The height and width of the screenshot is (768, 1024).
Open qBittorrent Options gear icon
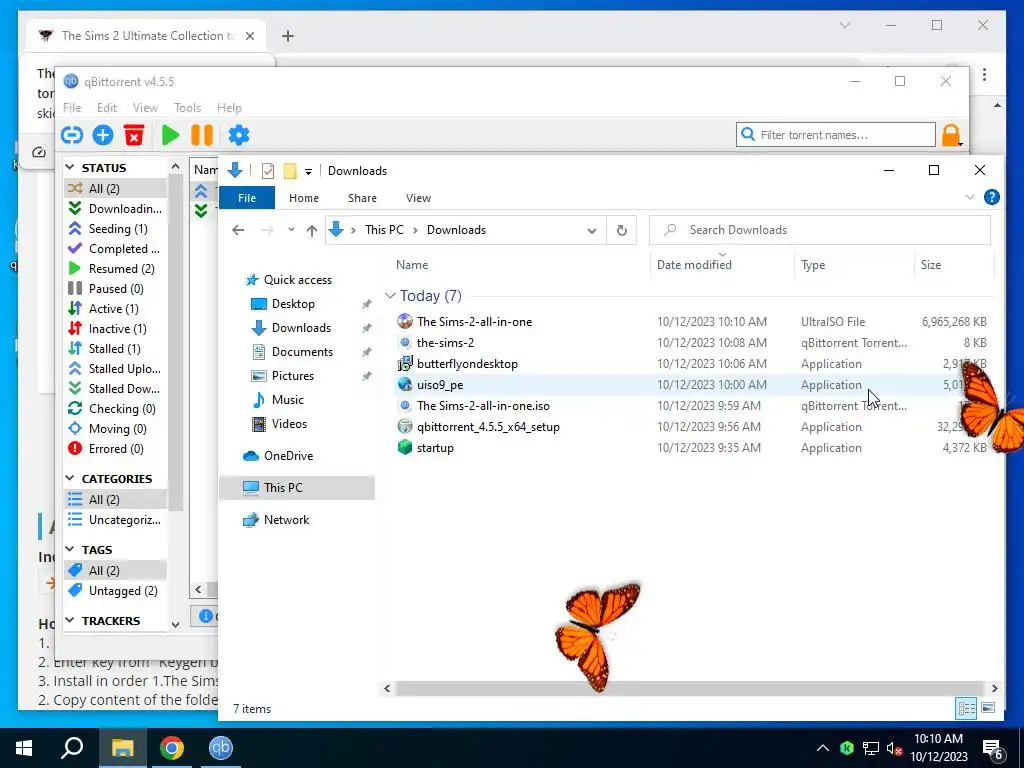coord(238,135)
